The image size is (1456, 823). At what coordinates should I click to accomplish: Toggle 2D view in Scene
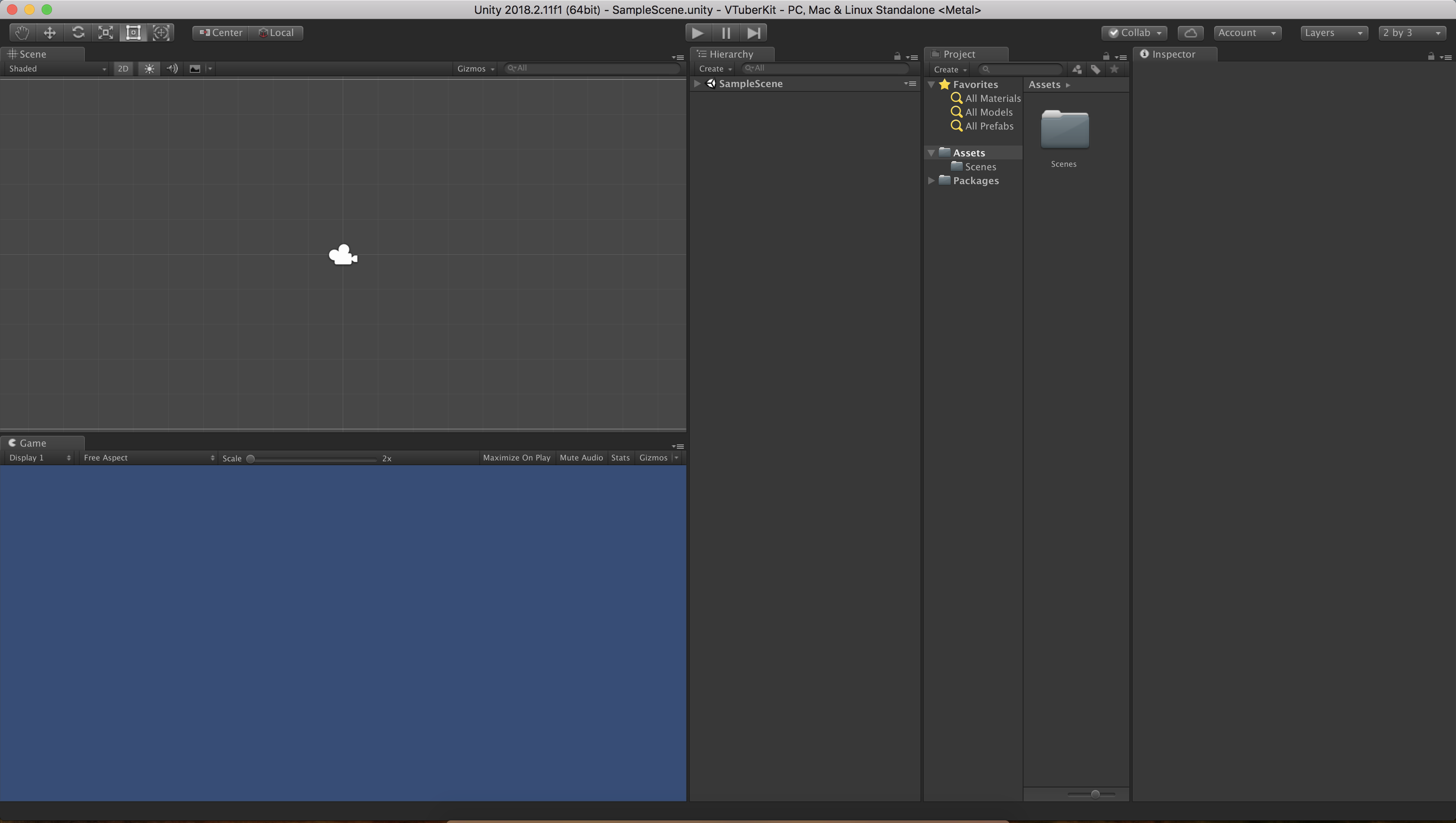pos(123,68)
